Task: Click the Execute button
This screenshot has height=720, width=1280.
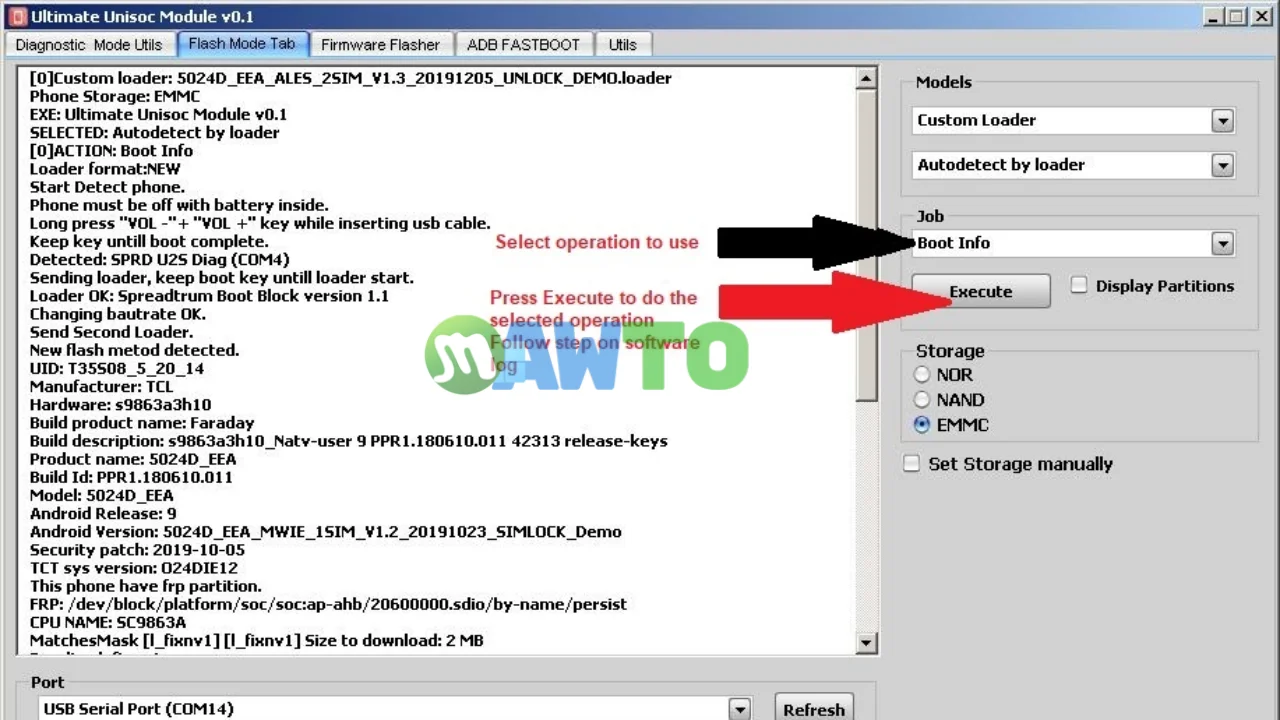Action: point(981,291)
